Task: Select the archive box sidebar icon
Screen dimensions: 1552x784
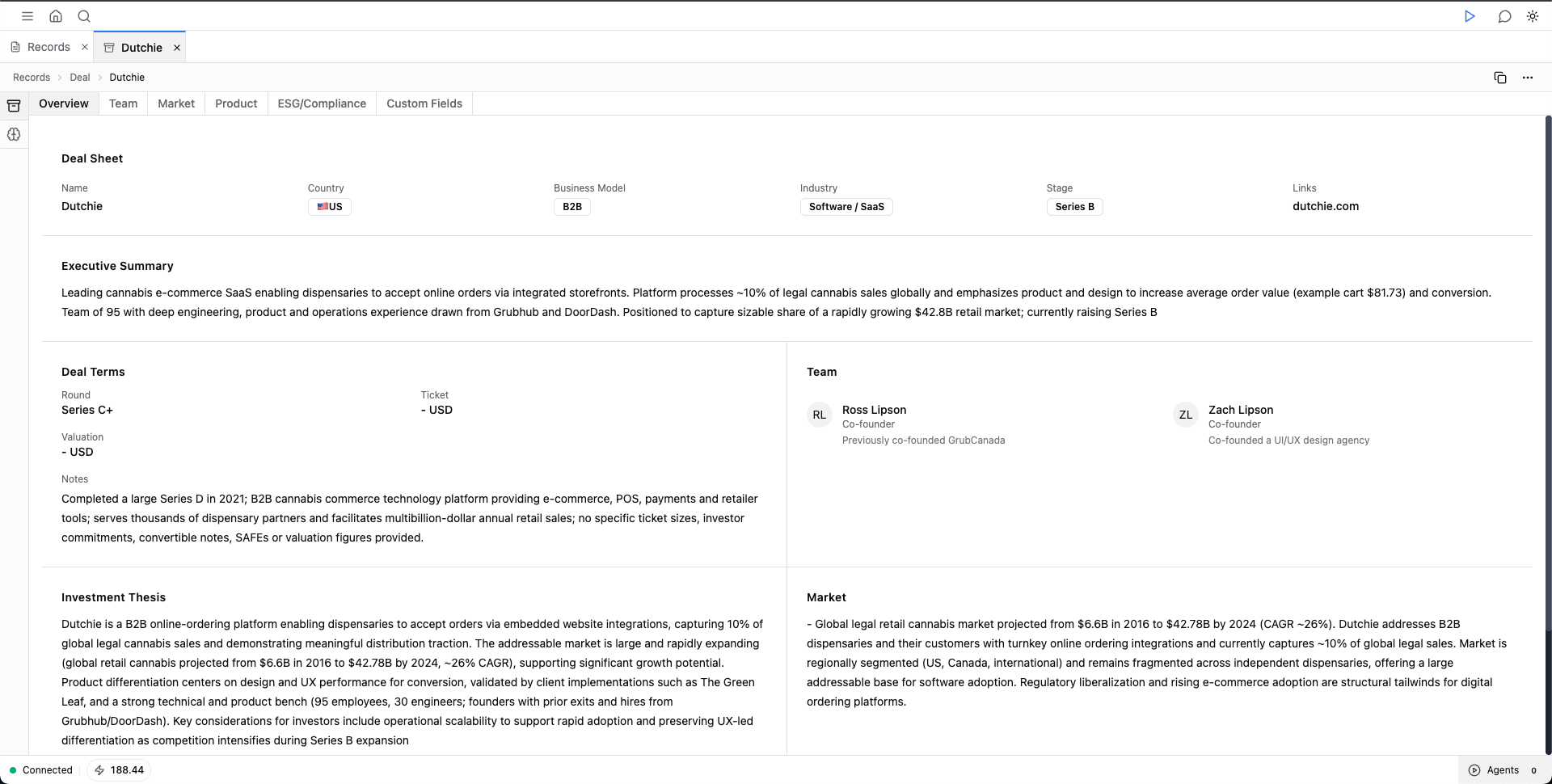Action: (14, 106)
